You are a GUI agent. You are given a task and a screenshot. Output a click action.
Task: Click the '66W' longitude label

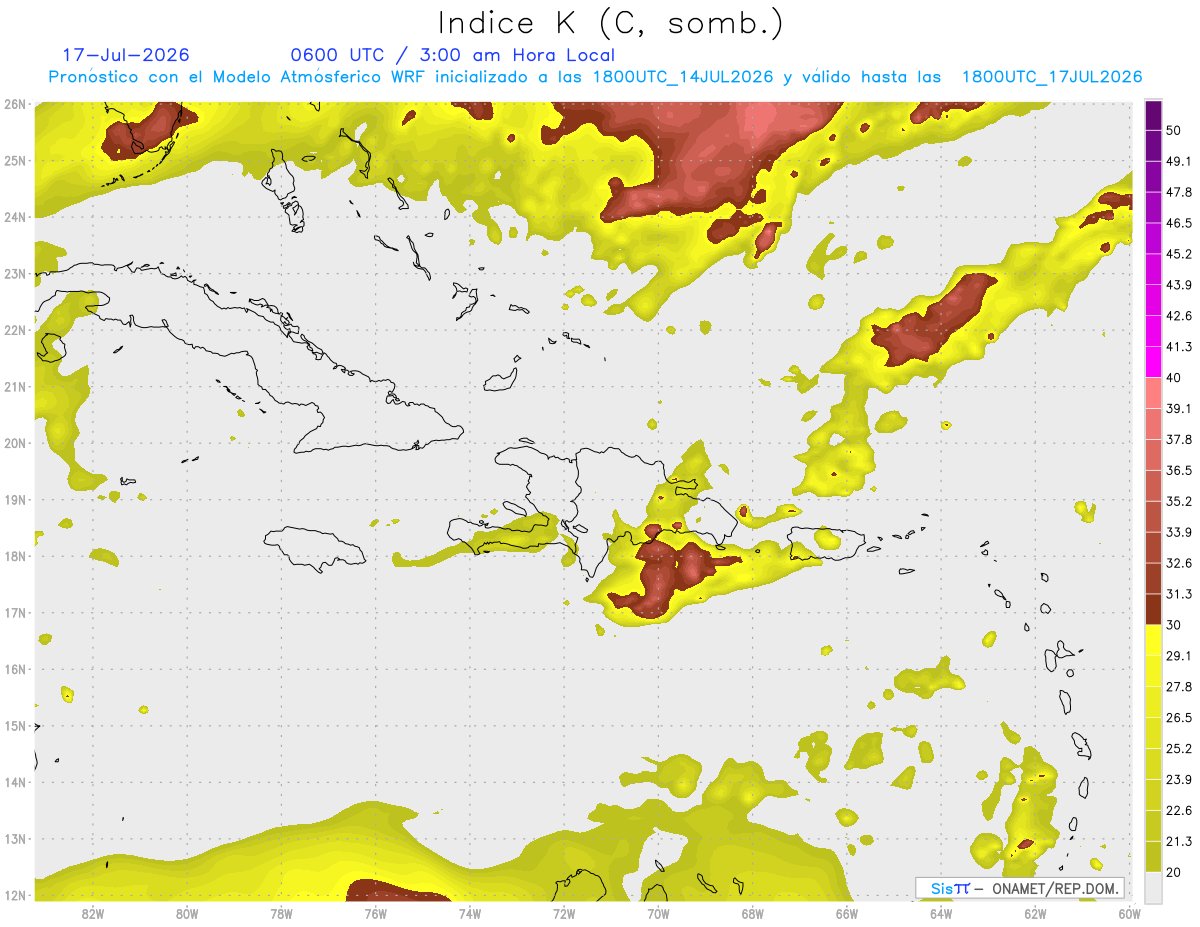click(846, 914)
